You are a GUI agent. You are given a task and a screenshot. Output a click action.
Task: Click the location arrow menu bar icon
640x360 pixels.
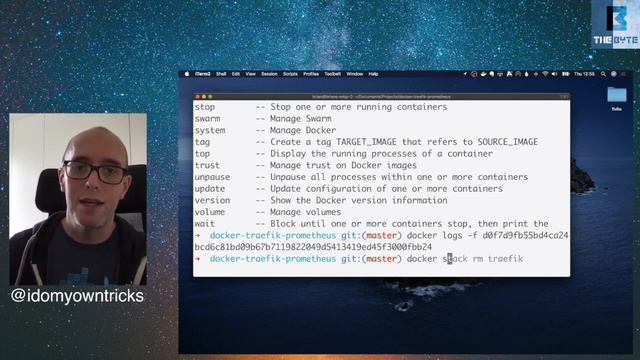tap(465, 74)
